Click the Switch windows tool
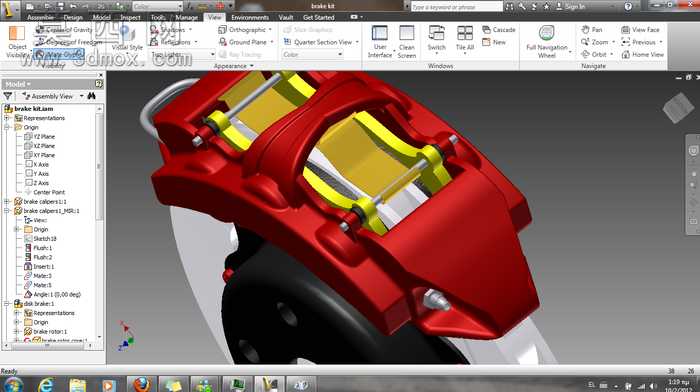The image size is (700, 392). 436,39
